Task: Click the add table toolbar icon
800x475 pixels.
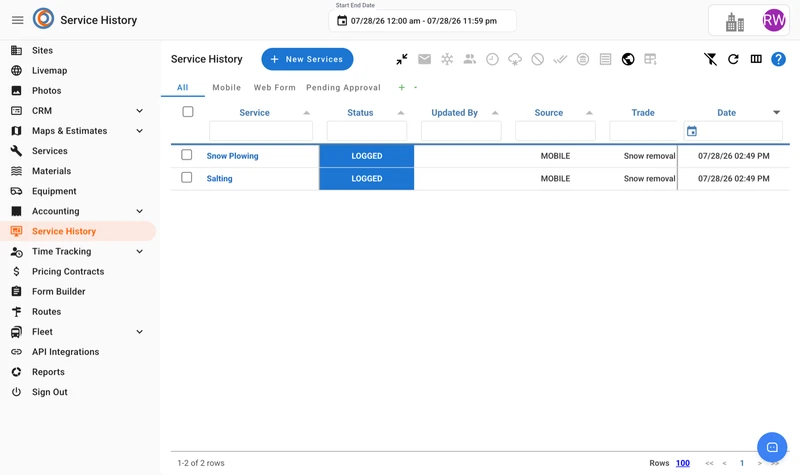Action: click(651, 59)
